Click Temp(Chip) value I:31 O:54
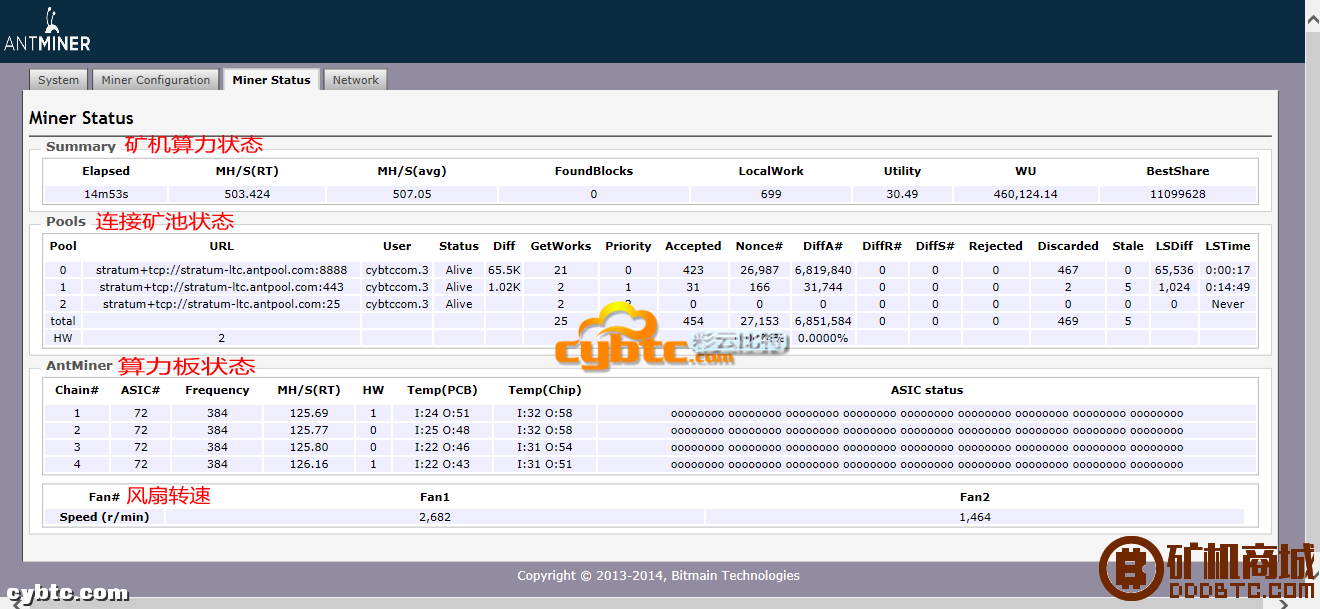The image size is (1320, 609). pos(544,447)
